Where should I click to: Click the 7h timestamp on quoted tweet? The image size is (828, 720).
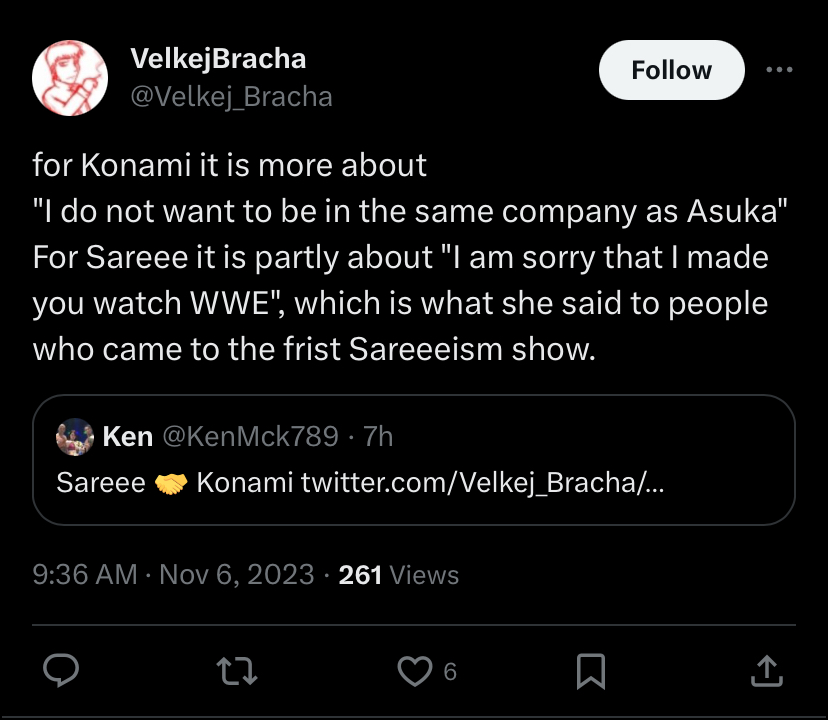(379, 436)
